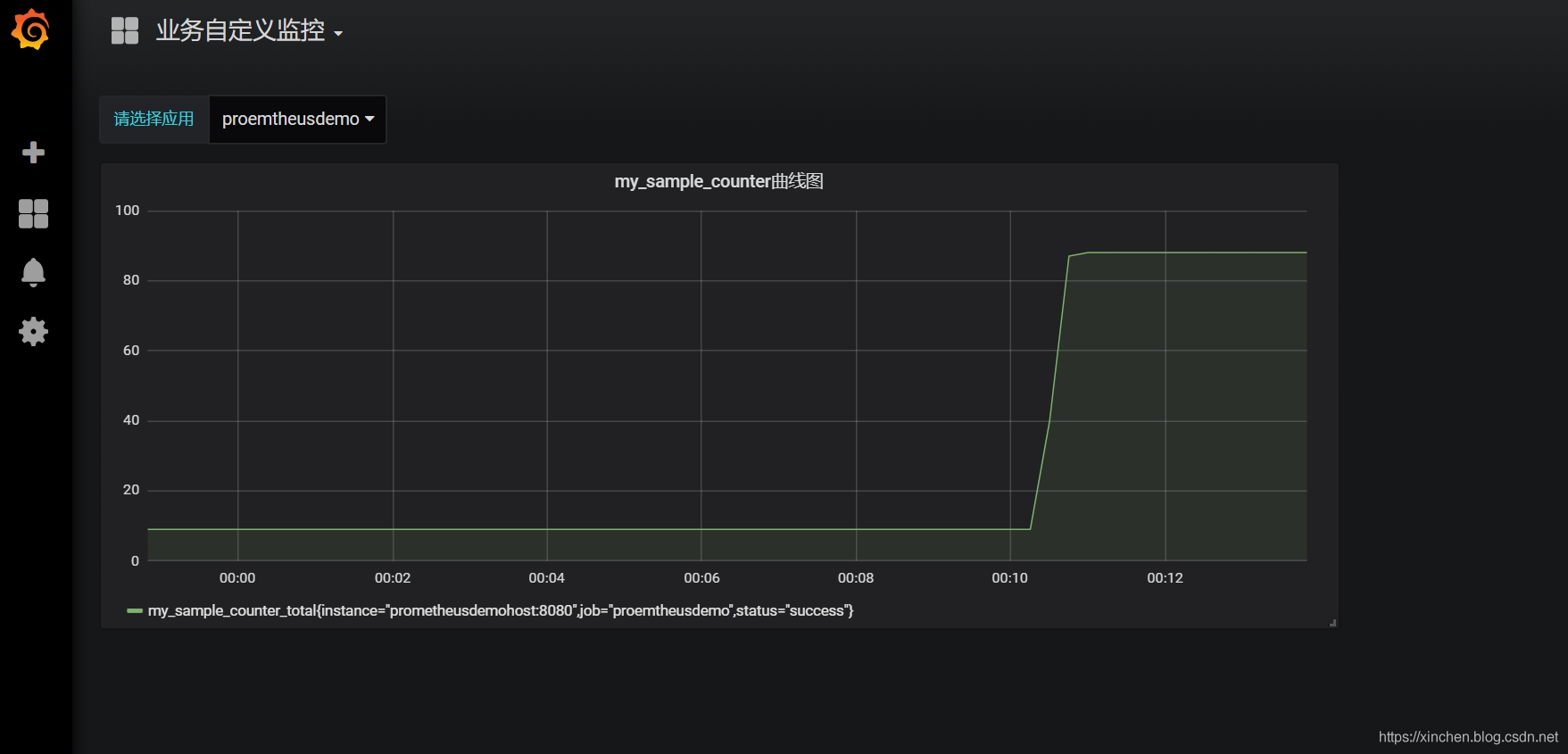Open the Create plus menu in sidebar
Image resolution: width=1568 pixels, height=754 pixels.
pyautogui.click(x=33, y=153)
